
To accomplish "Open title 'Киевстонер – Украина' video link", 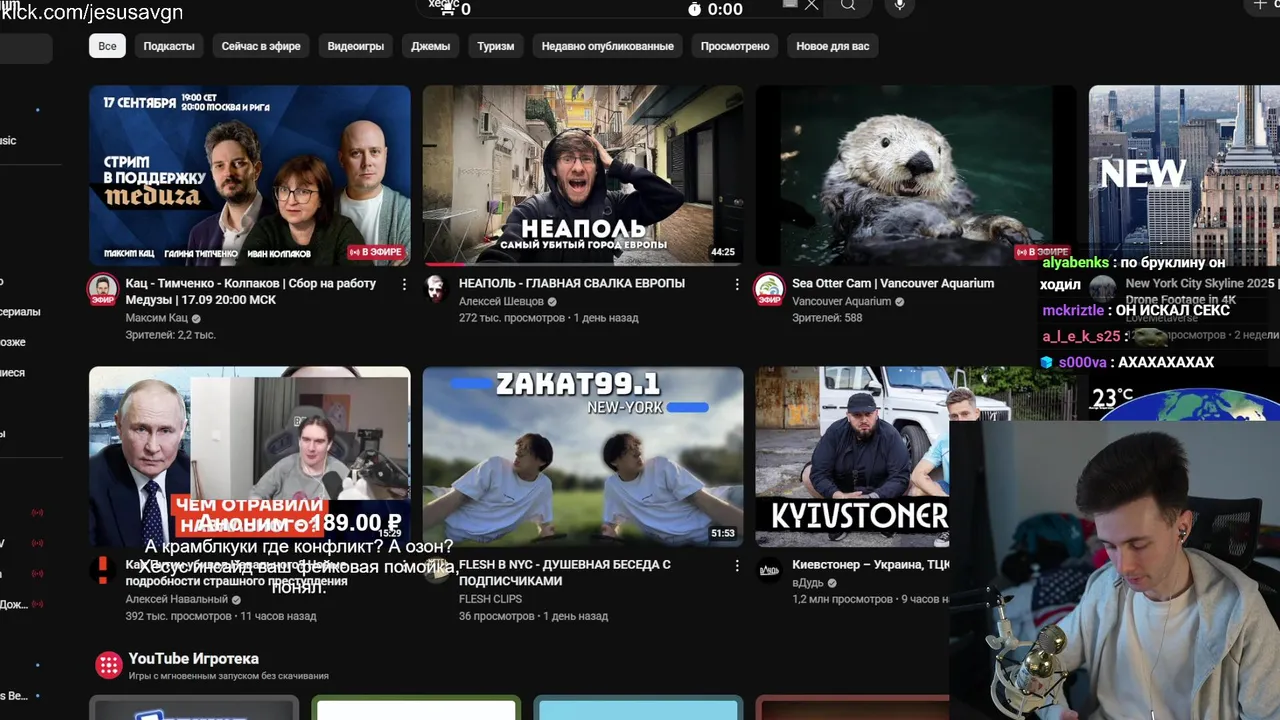I will click(870, 565).
